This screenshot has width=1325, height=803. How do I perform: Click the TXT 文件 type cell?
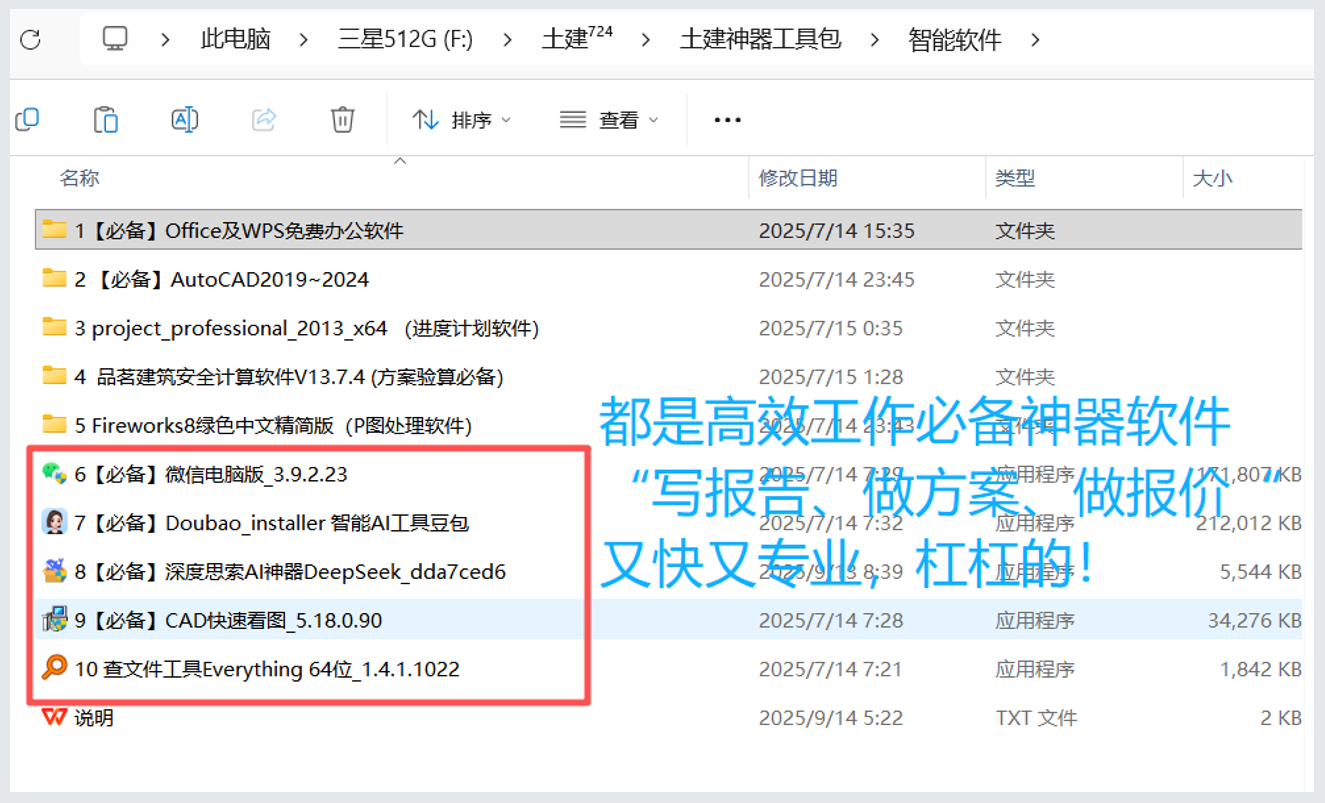click(1036, 718)
